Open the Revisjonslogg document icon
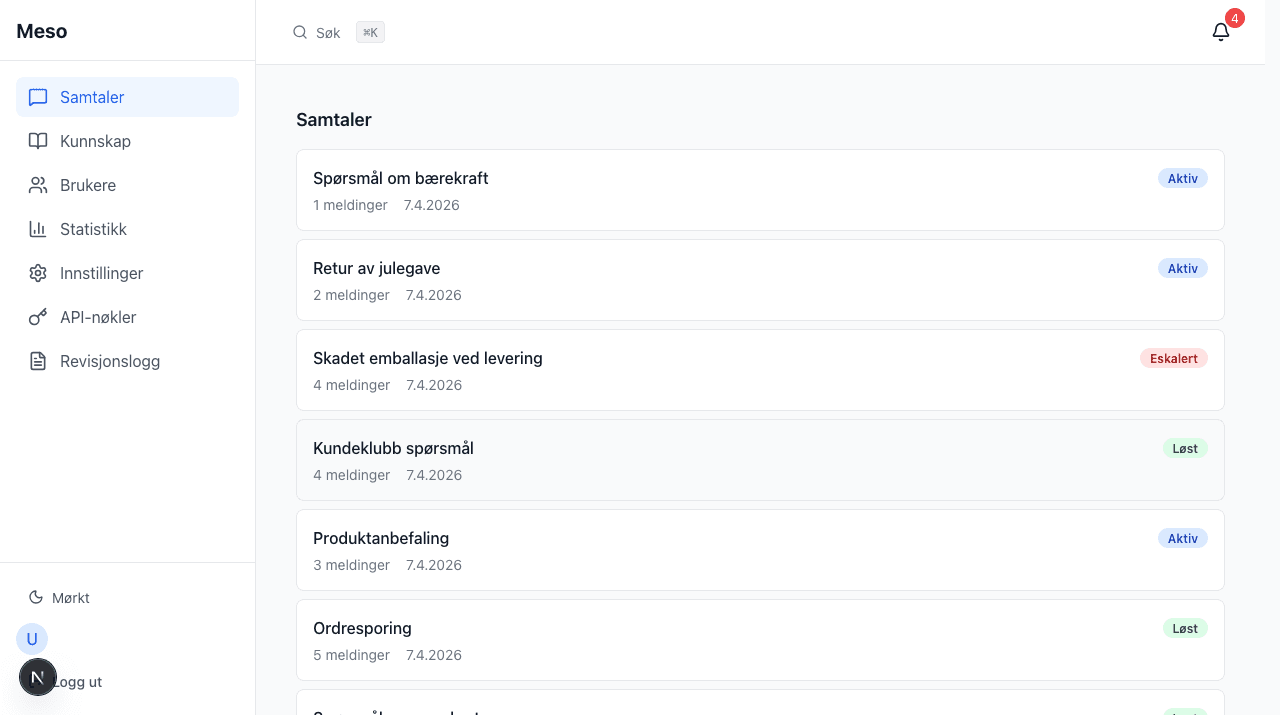 pyautogui.click(x=38, y=361)
